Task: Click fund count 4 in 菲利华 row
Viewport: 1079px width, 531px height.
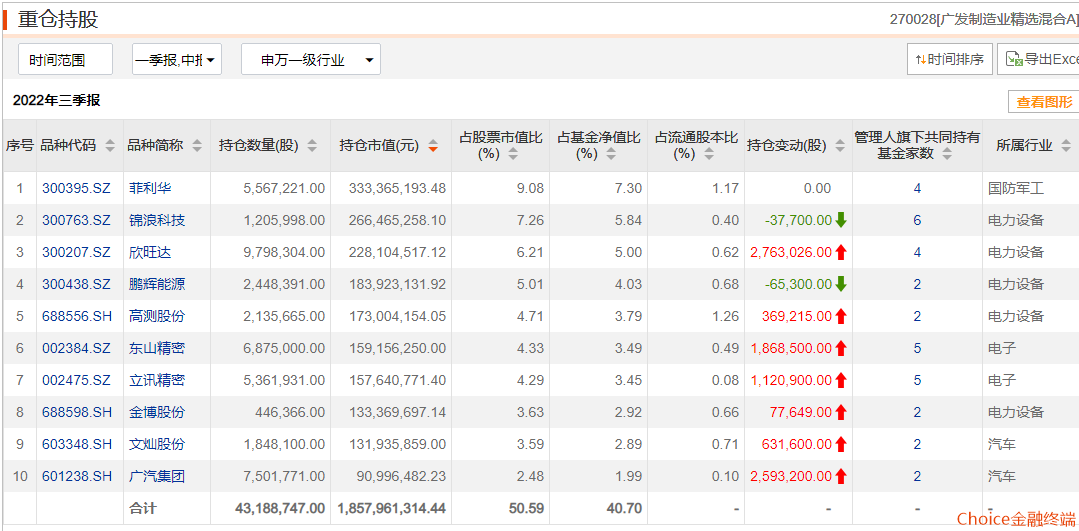Action: (917, 188)
